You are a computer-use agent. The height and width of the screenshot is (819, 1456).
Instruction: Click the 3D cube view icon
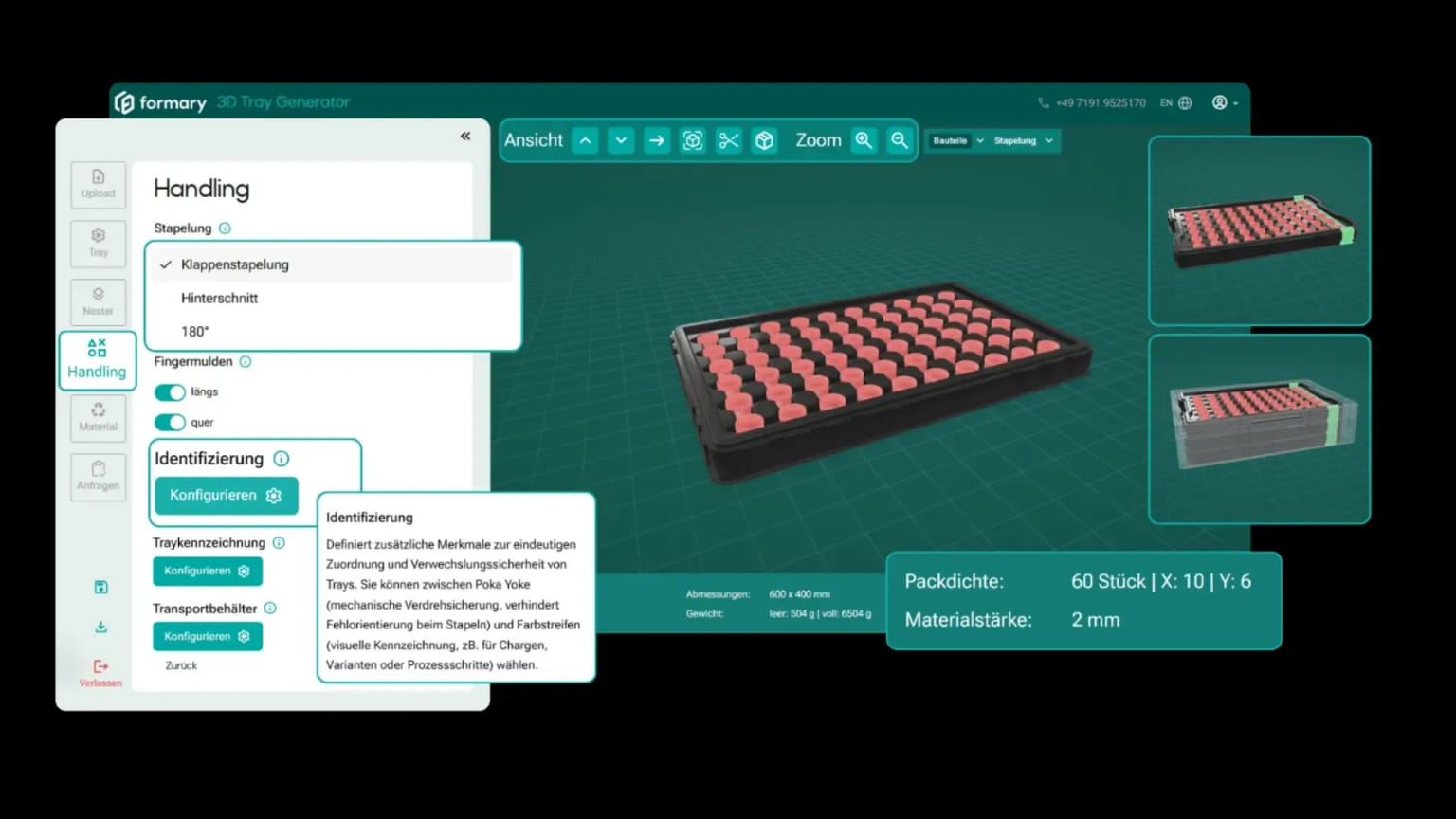coord(764,139)
